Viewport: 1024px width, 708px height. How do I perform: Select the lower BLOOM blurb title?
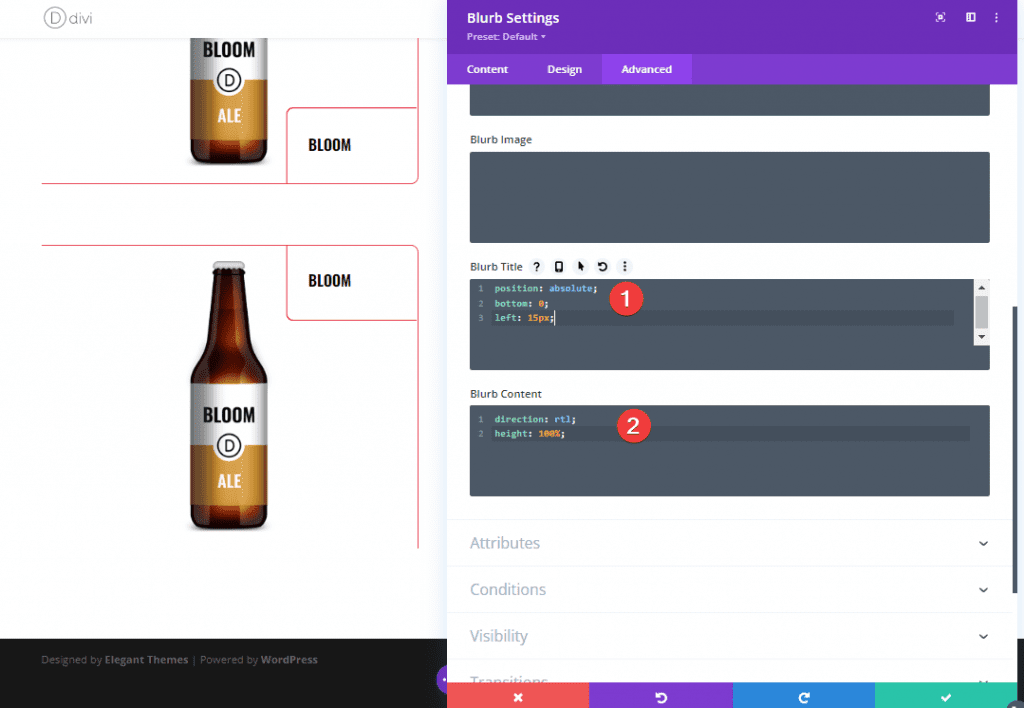coord(329,281)
